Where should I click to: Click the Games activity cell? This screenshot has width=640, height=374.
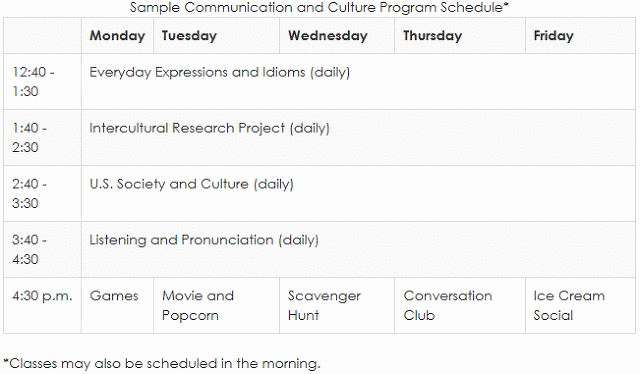click(117, 305)
